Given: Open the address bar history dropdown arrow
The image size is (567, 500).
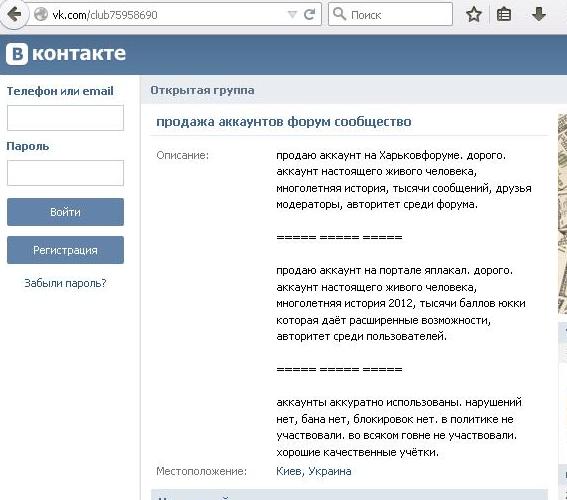Looking at the screenshot, I should (292, 15).
